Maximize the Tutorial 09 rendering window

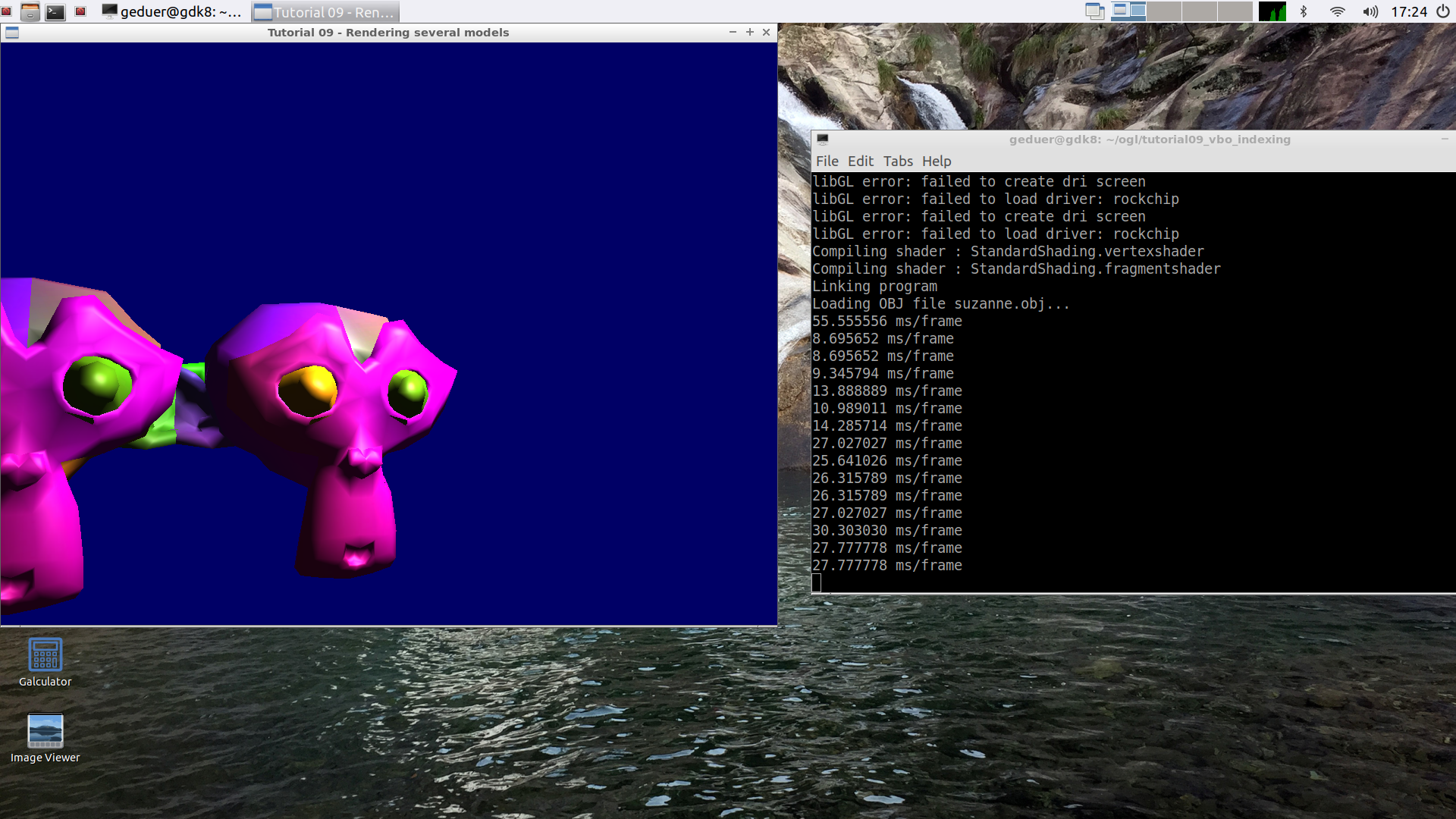point(750,32)
